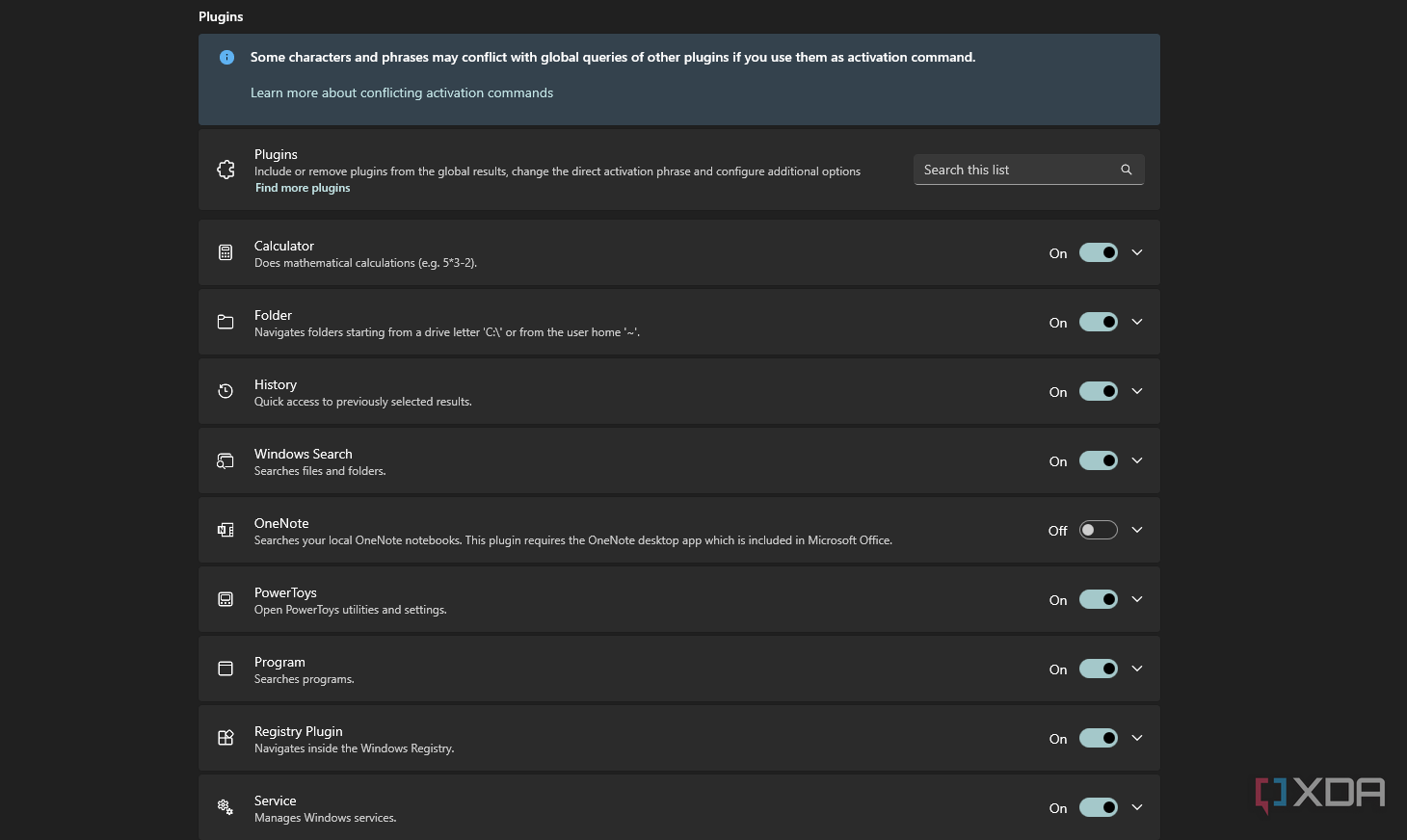
Task: Click 'Manages Windows services.' description
Action: 326,818
